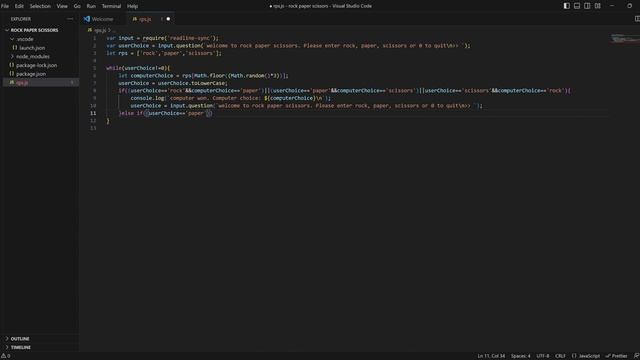The width and height of the screenshot is (640, 360).
Task: Open the File menu
Action: pos(5,6)
